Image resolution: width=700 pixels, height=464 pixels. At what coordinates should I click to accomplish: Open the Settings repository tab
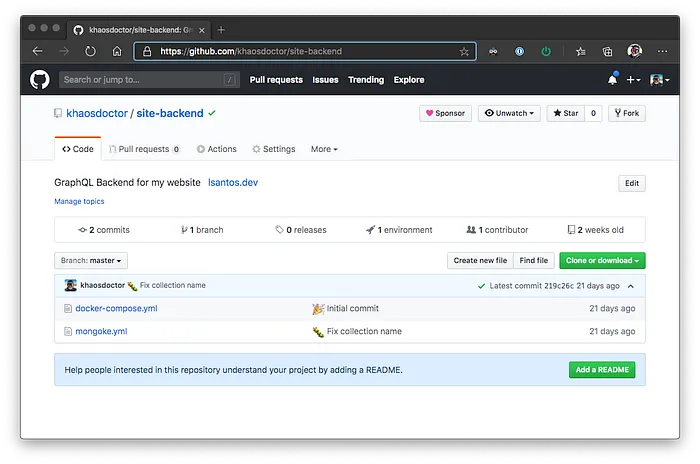[x=274, y=149]
